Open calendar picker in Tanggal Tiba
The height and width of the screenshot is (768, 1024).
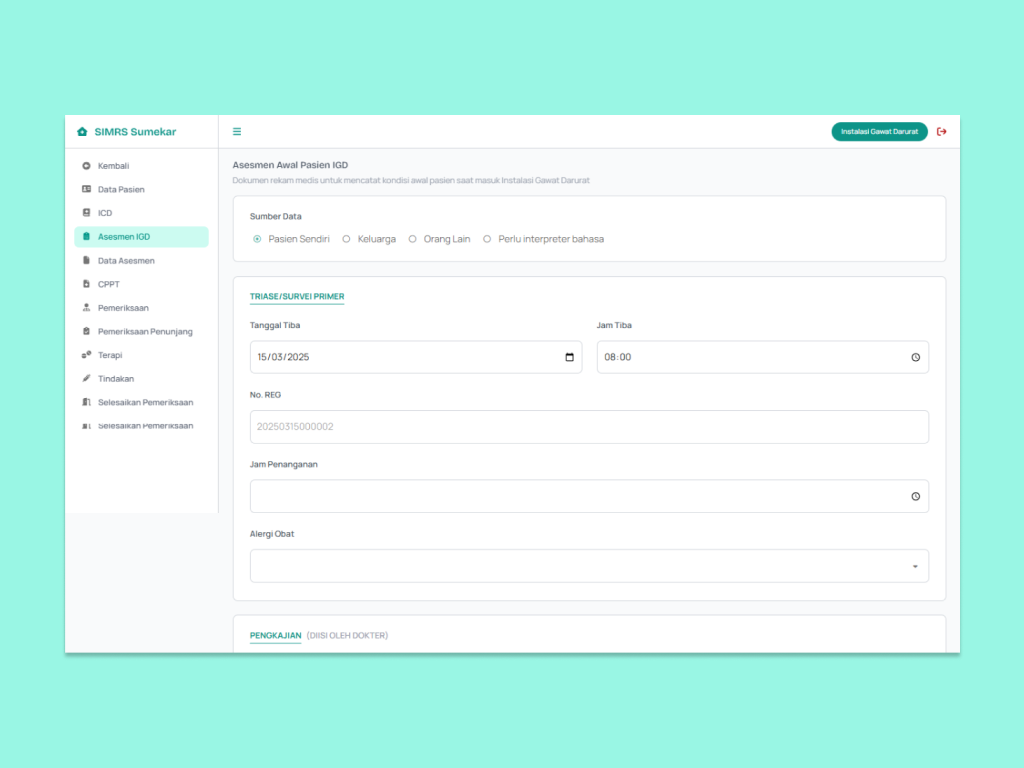click(x=569, y=357)
